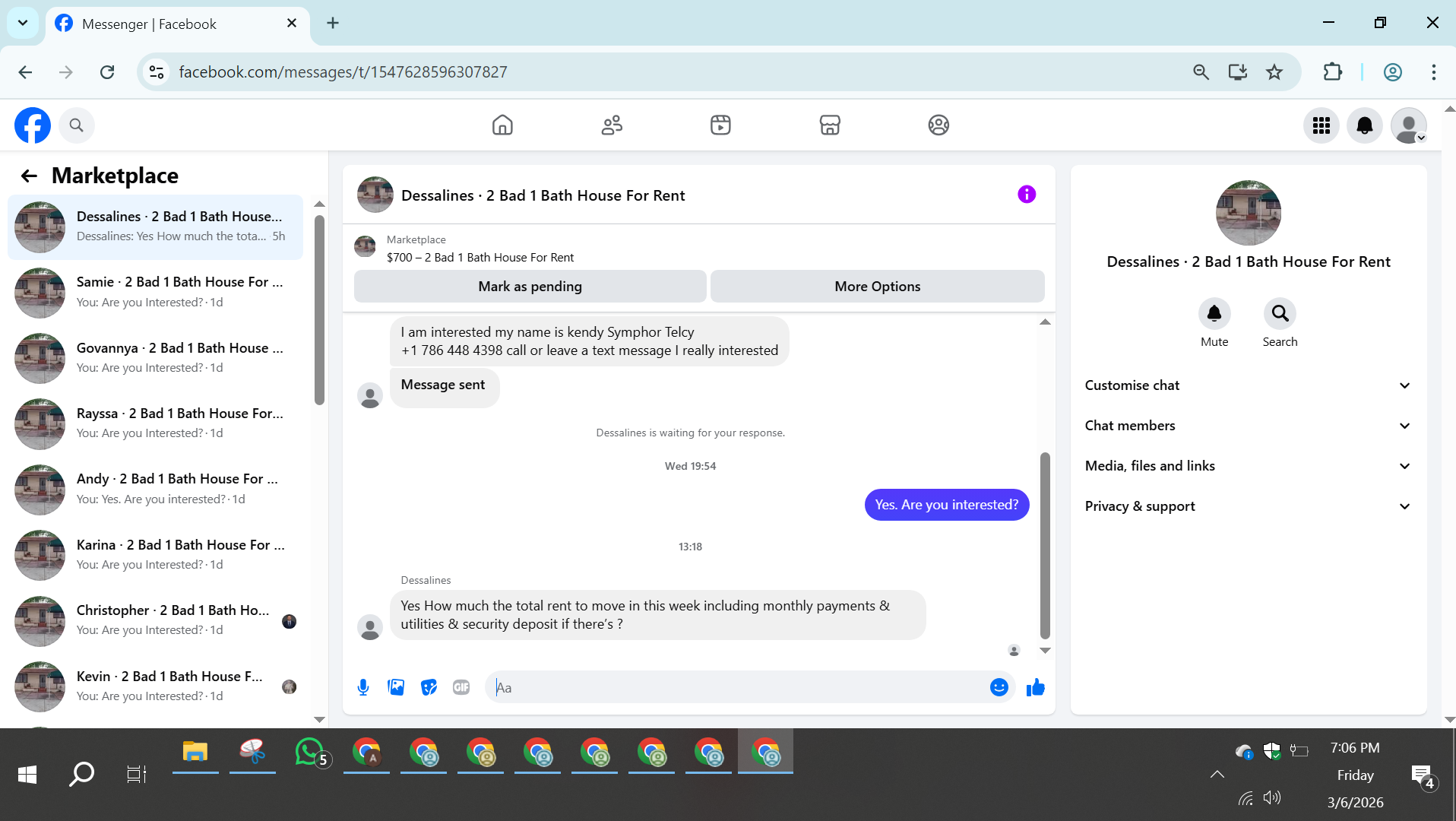Search in conversation magnifier icon

(1280, 313)
